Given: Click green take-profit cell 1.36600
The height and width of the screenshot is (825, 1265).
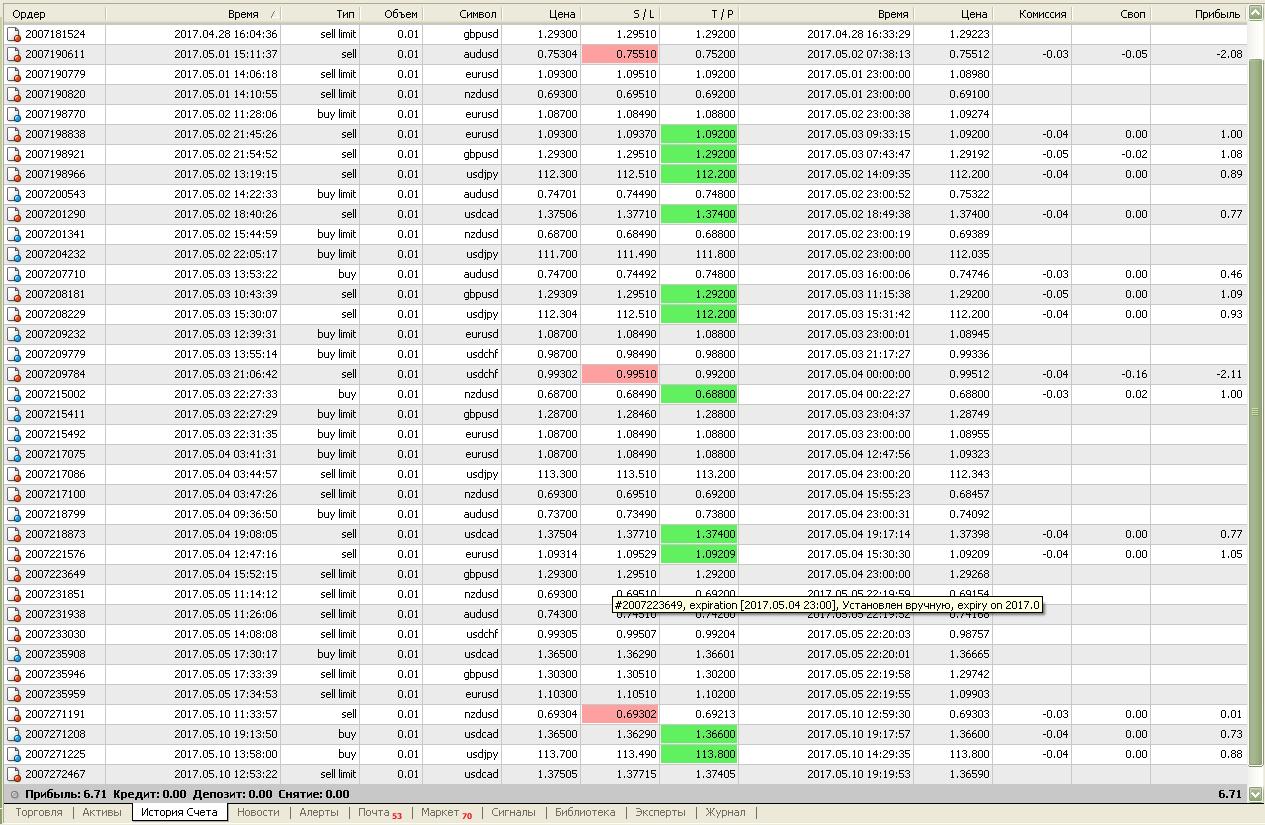Looking at the screenshot, I should 700,734.
